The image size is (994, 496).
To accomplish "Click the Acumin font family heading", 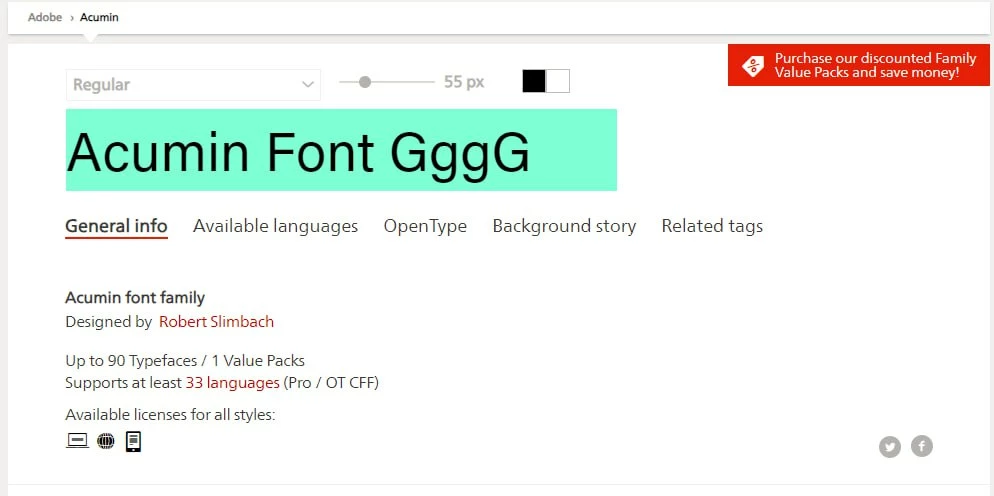I will click(135, 297).
